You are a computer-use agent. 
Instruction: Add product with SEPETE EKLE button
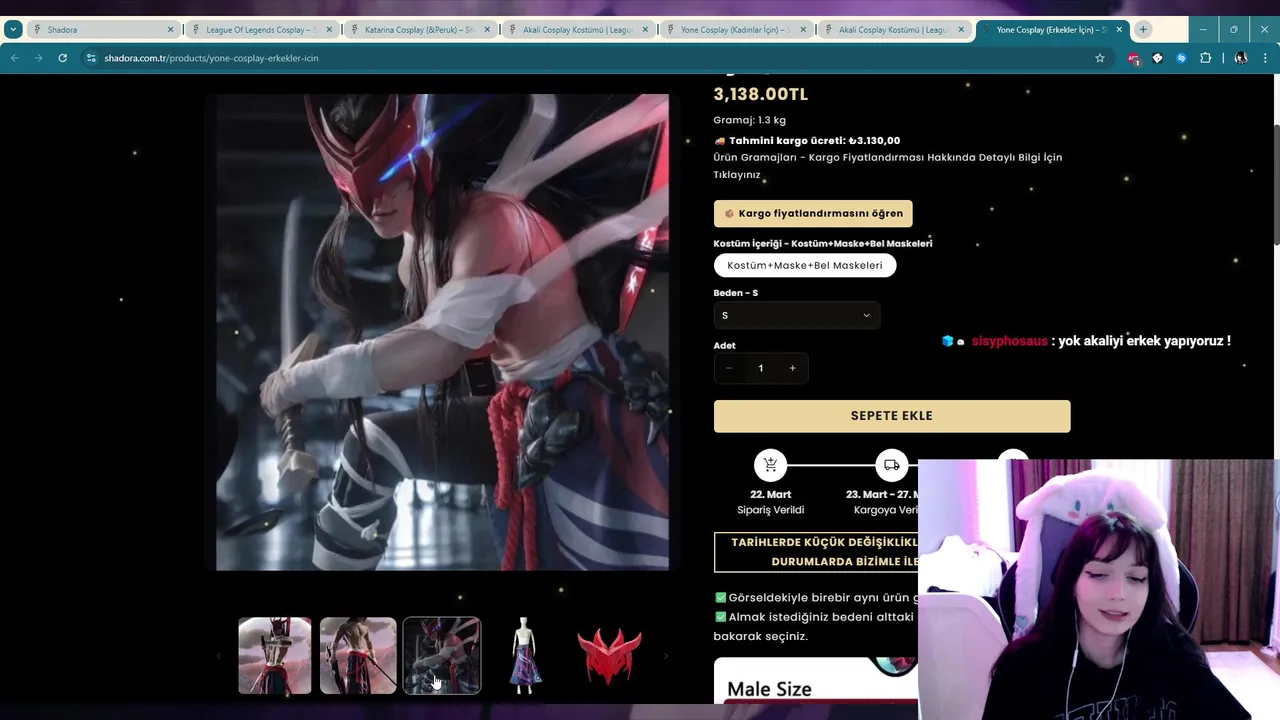tap(892, 416)
